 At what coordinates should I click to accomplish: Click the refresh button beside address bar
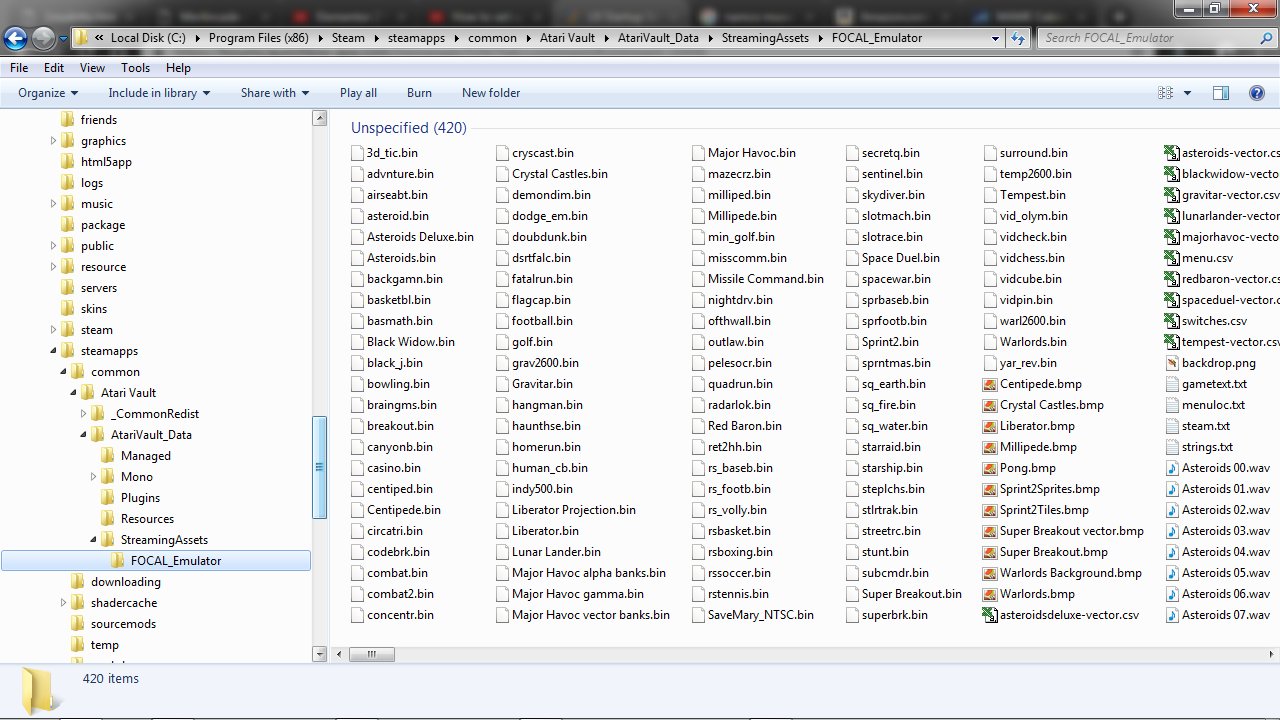pyautogui.click(x=1018, y=38)
